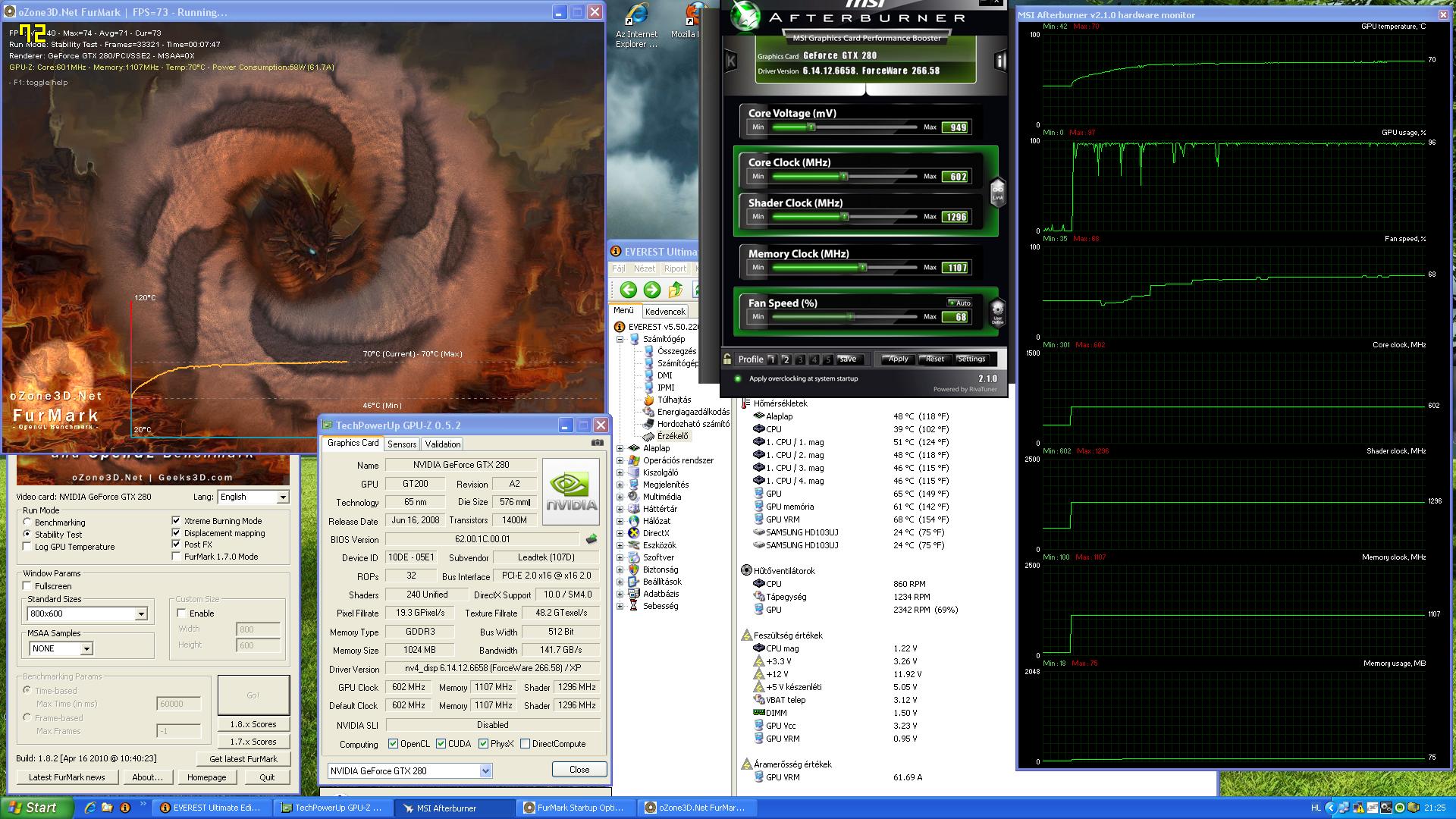Viewport: 1456px width, 819px height.
Task: Expand the Sebesség tree node
Action: click(x=620, y=606)
